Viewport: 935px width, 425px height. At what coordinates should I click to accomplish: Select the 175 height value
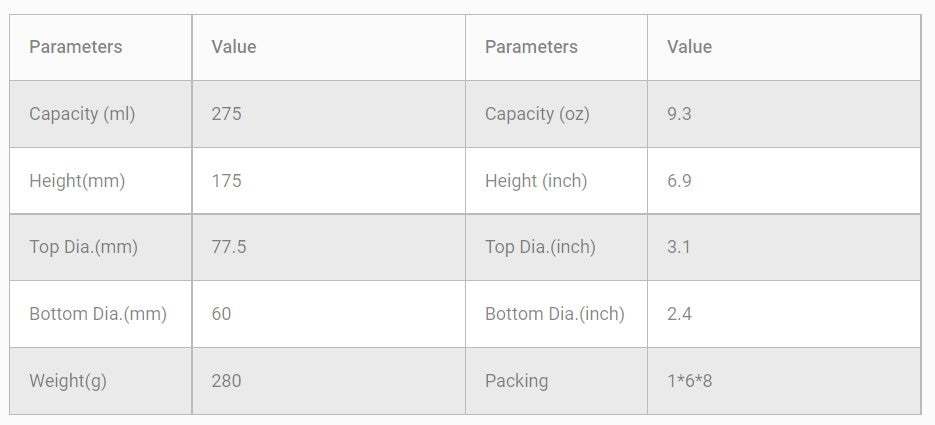tap(227, 181)
